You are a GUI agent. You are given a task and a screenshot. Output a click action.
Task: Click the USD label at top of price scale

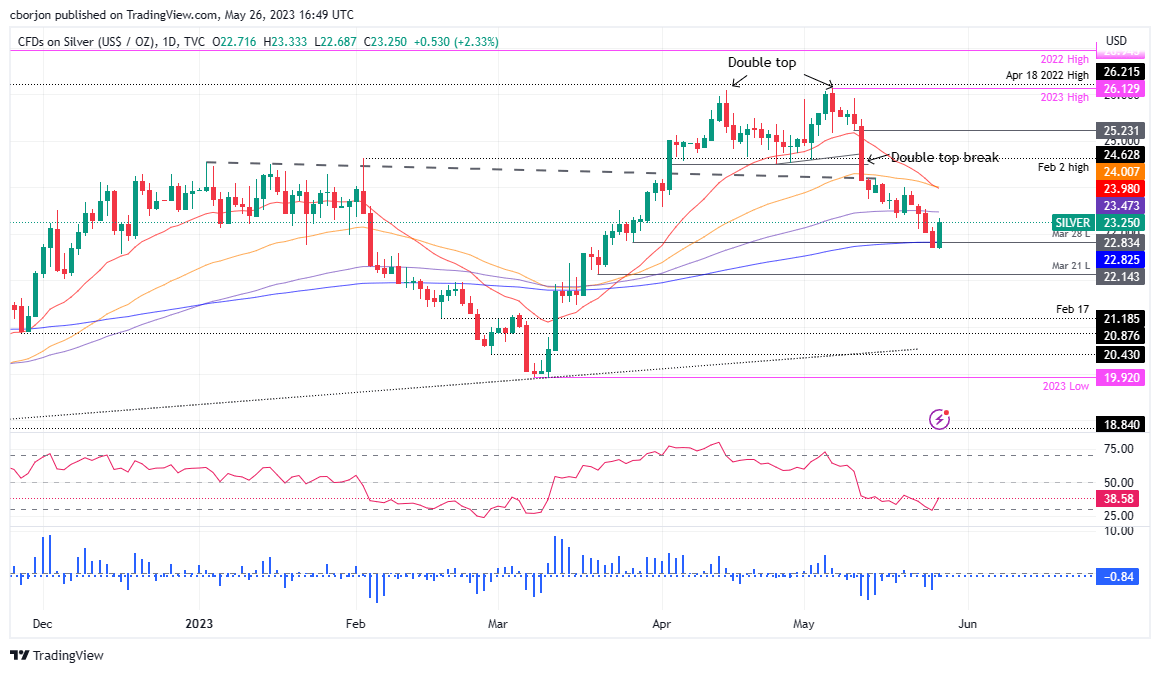(1117, 41)
